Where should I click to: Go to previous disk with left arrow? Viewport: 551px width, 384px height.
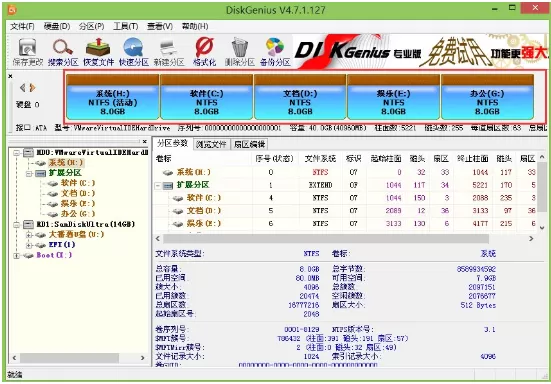(22, 87)
